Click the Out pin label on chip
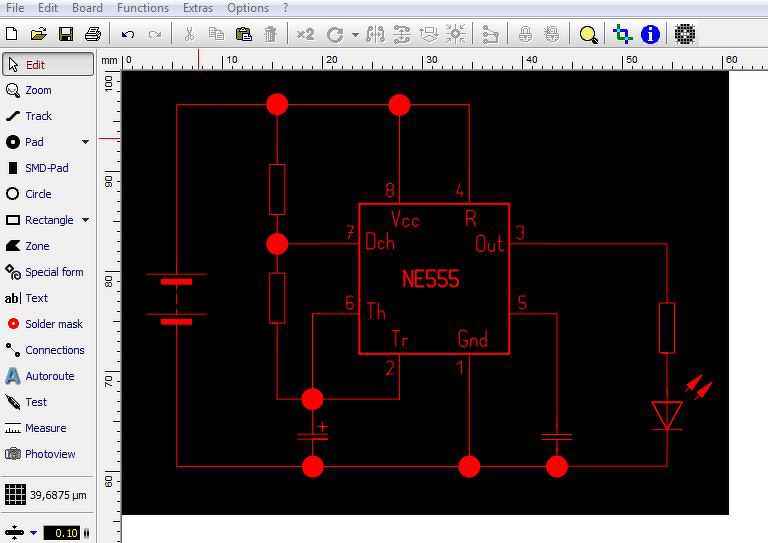 tap(489, 244)
